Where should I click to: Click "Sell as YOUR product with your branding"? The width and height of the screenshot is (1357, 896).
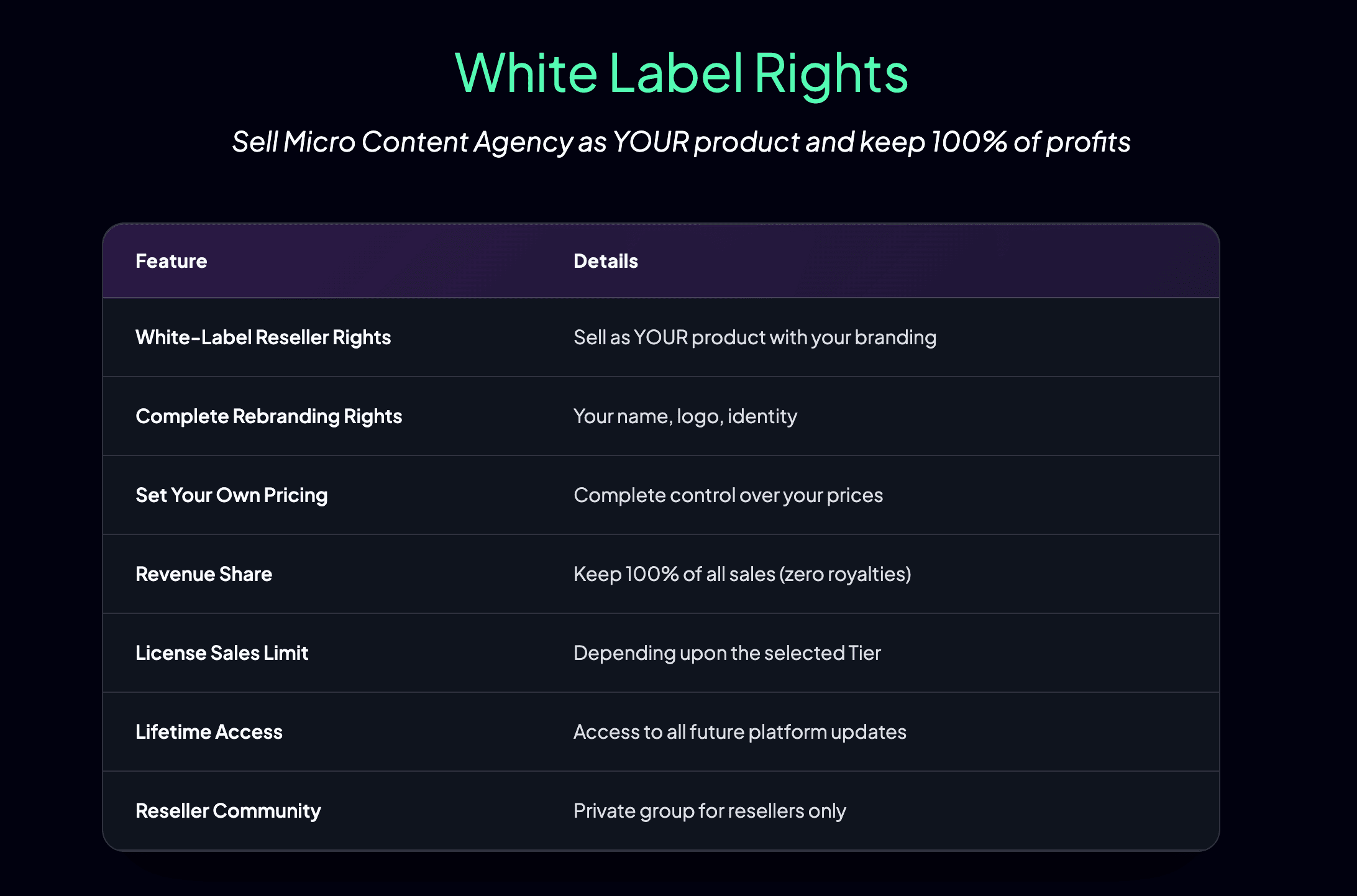(754, 337)
